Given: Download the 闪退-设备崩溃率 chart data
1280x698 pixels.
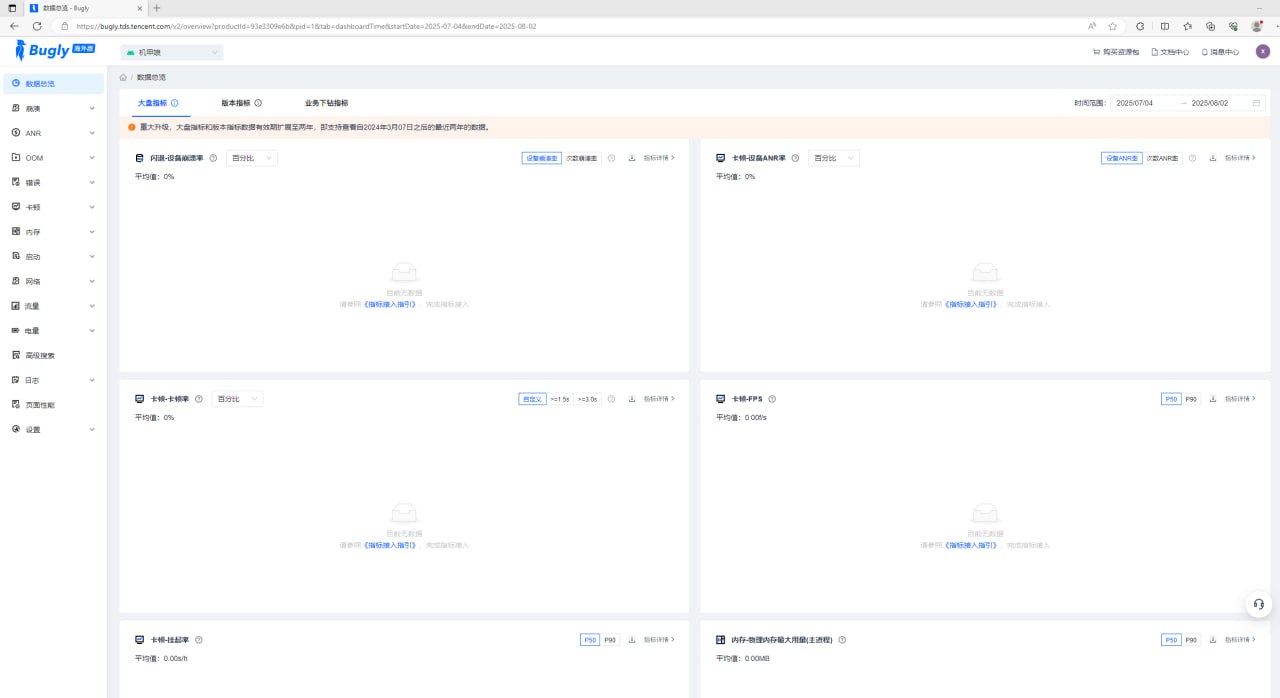Looking at the screenshot, I should (x=632, y=158).
